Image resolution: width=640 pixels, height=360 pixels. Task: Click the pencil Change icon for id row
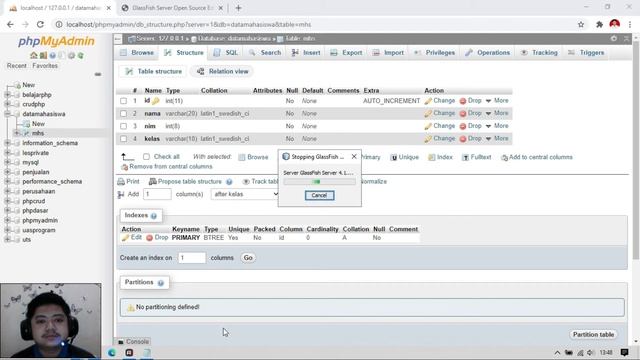428,101
